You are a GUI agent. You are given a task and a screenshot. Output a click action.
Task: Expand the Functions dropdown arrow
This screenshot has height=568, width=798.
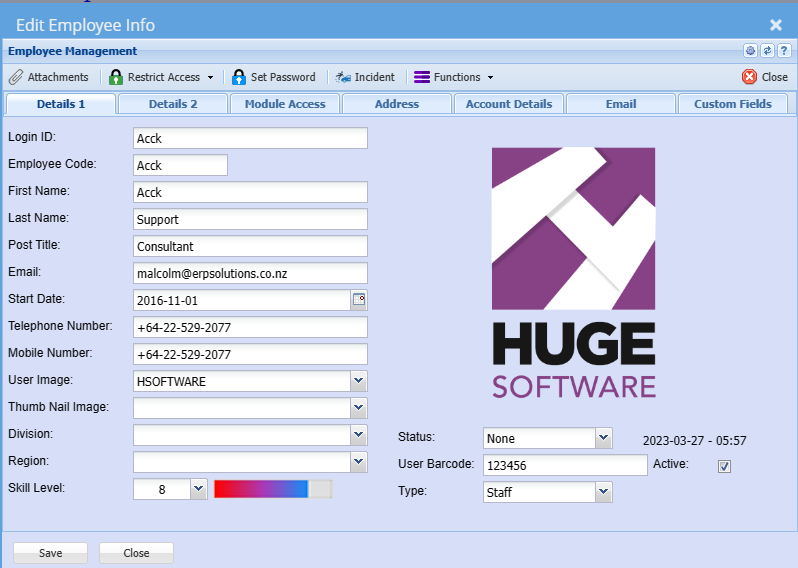(x=491, y=78)
